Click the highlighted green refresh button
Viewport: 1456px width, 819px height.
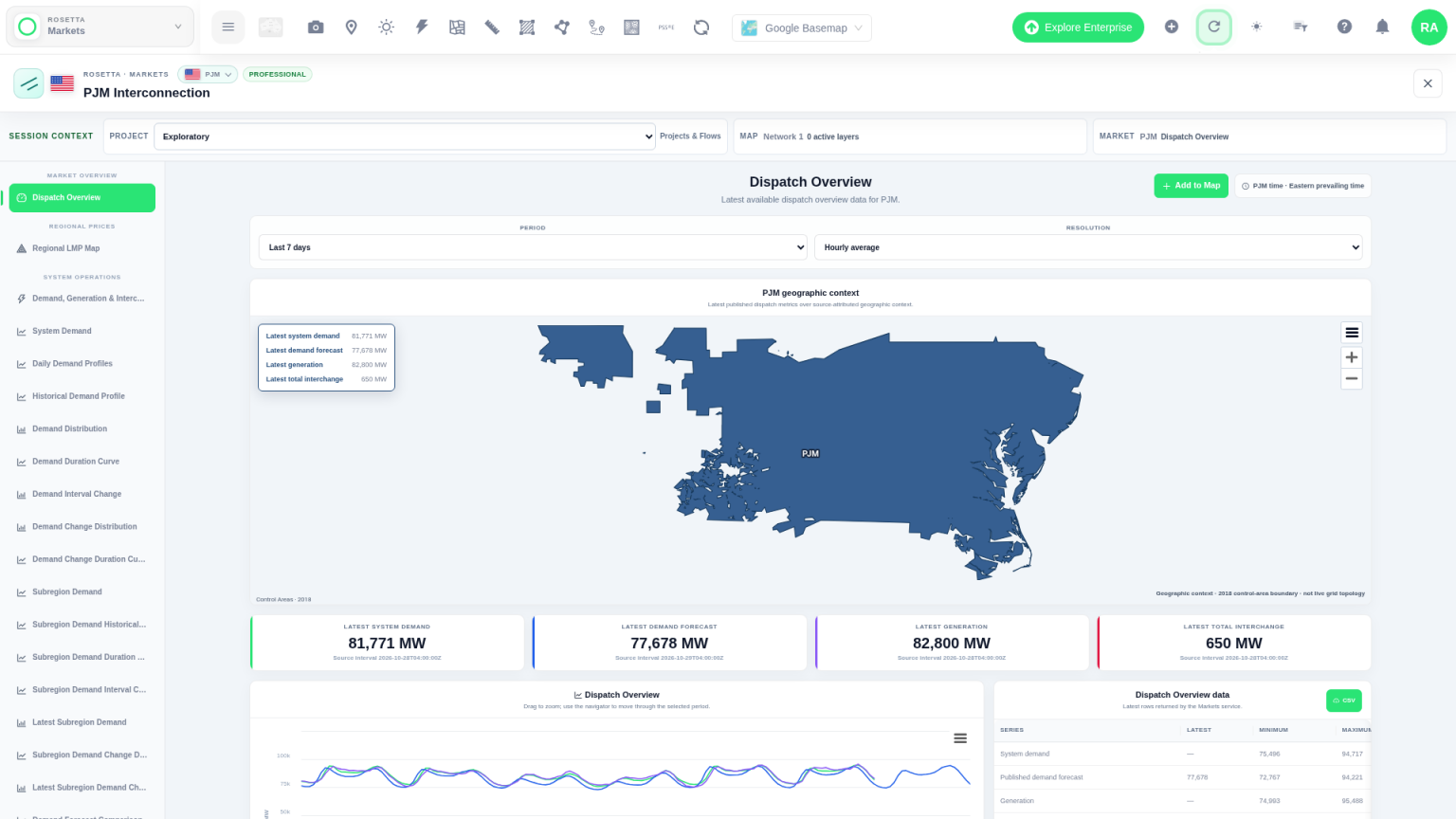coord(1213,27)
